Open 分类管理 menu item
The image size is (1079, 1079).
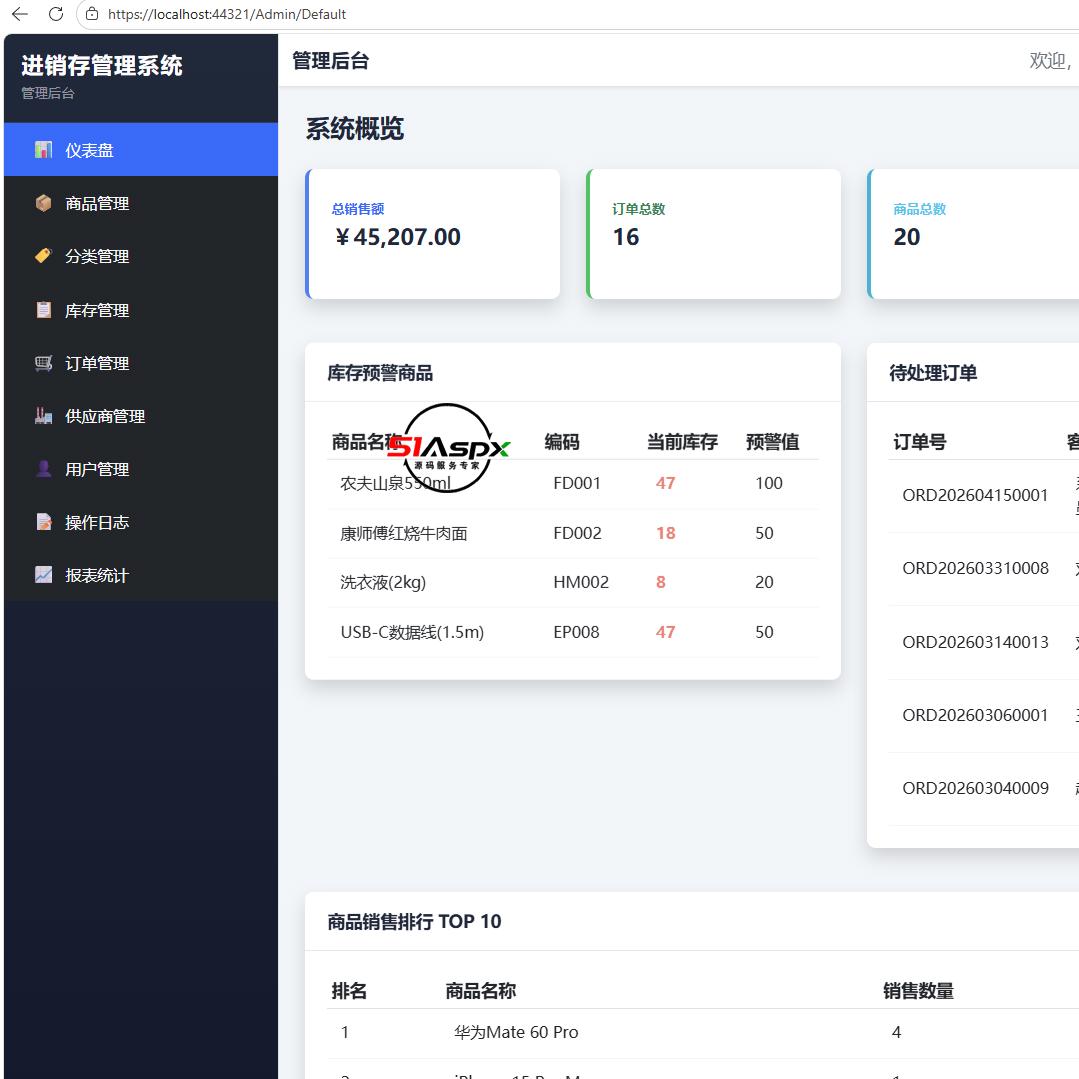(141, 256)
